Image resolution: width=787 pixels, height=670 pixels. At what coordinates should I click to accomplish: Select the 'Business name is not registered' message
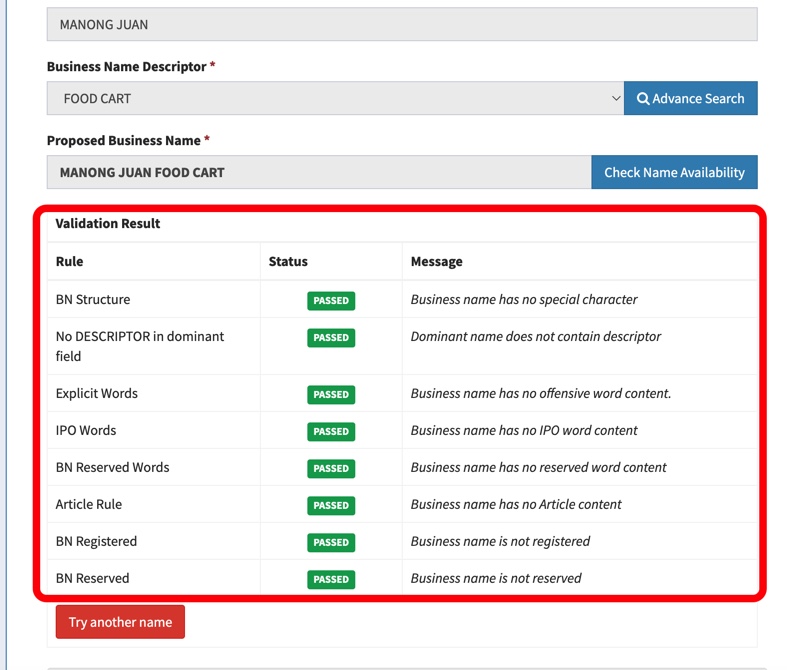pos(500,541)
